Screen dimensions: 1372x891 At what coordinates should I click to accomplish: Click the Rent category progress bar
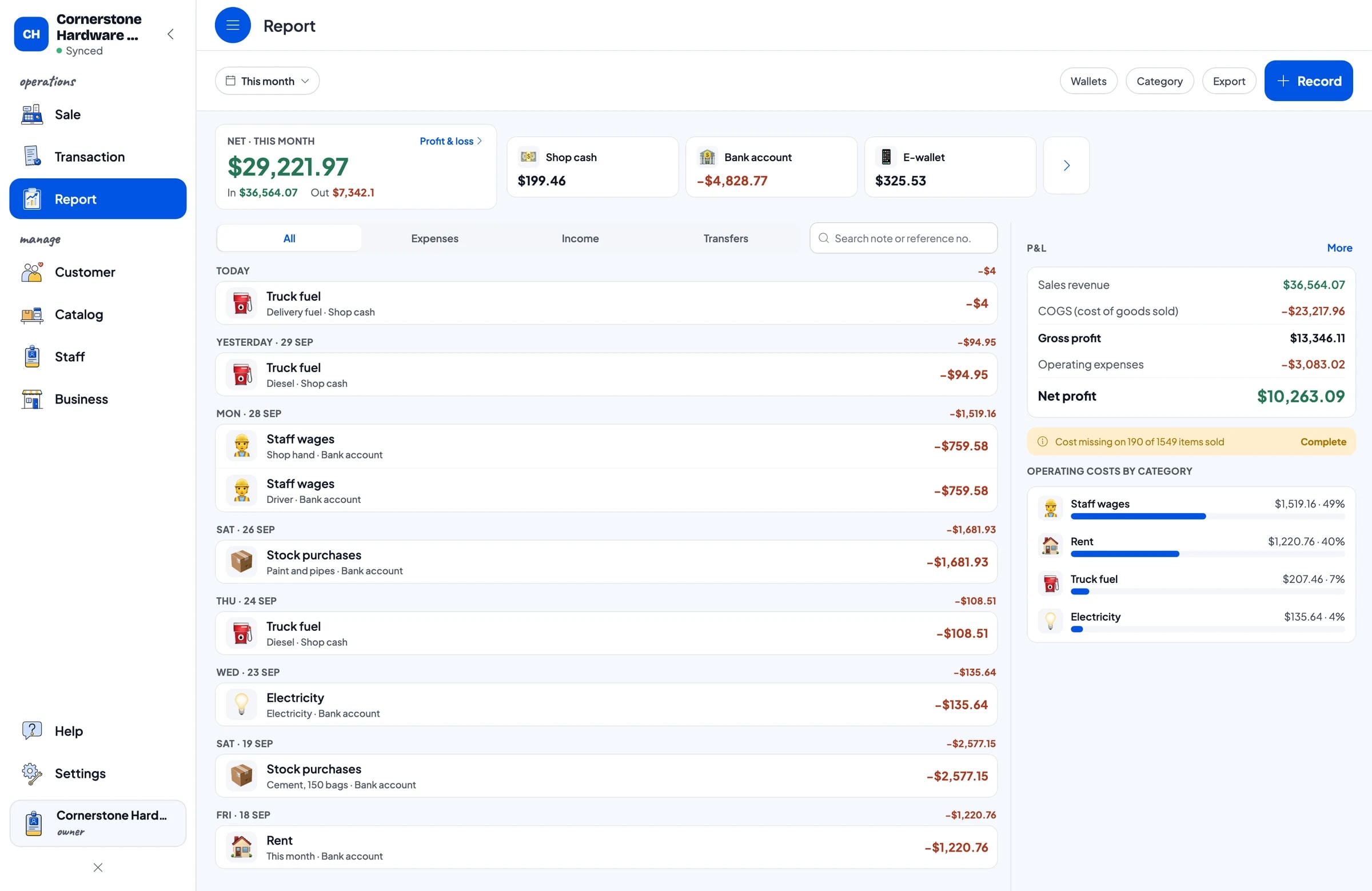(1208, 554)
